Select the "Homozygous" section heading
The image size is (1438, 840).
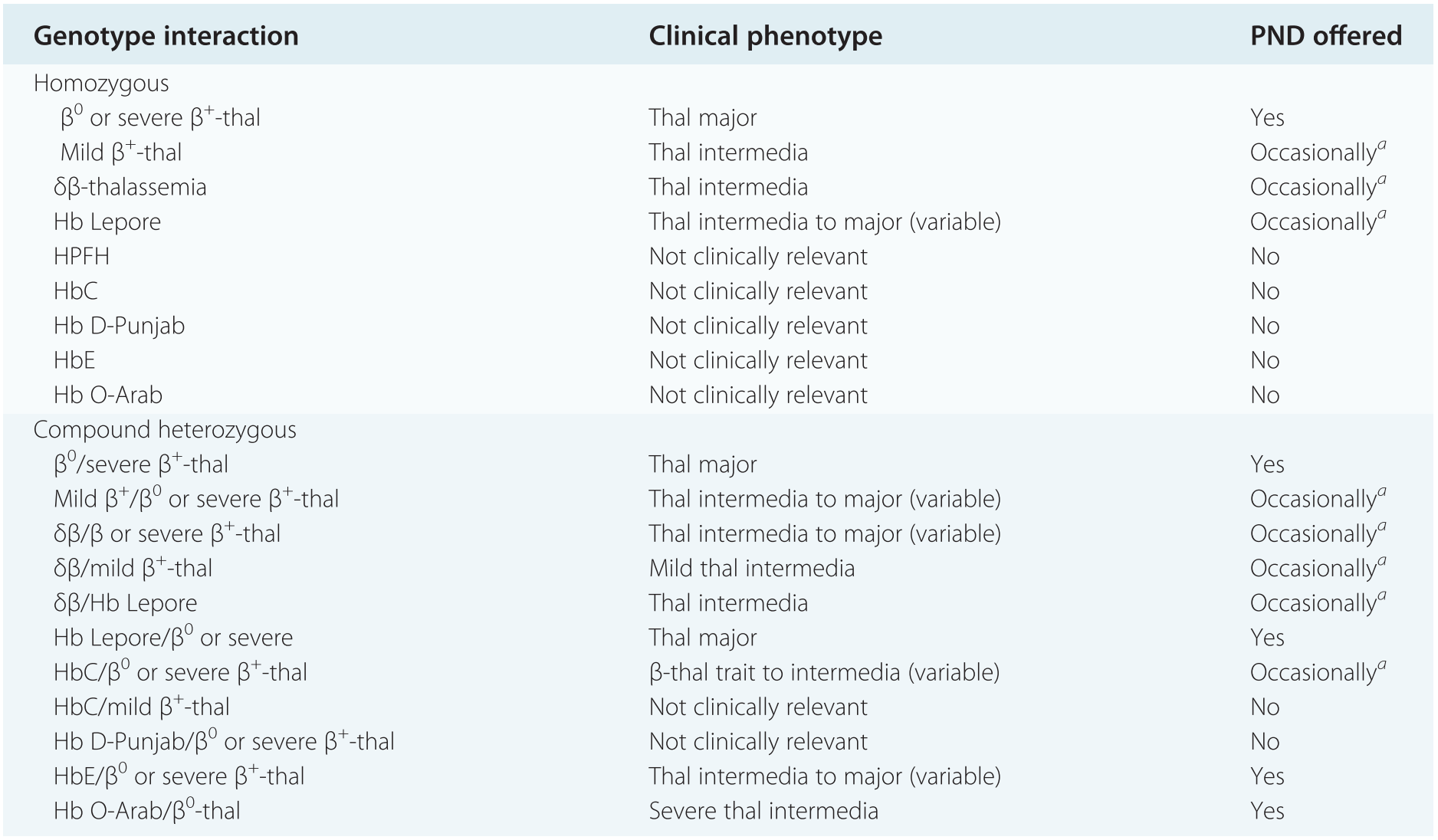(x=101, y=84)
